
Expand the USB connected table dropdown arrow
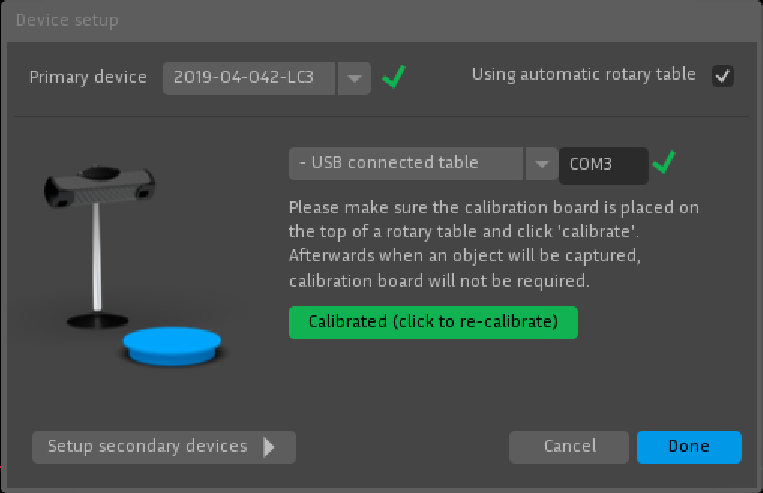point(541,164)
